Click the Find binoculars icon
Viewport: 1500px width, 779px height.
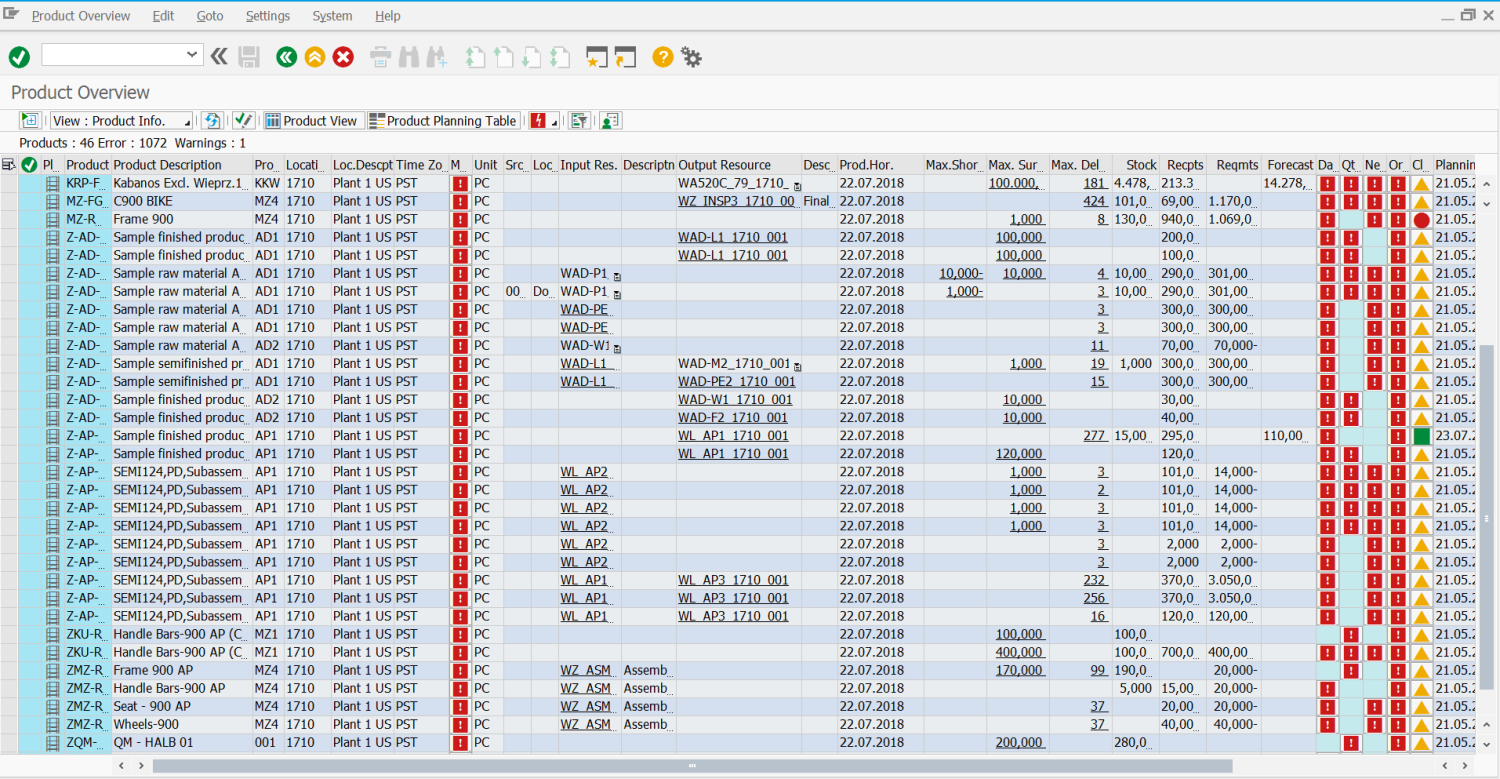pyautogui.click(x=409, y=57)
